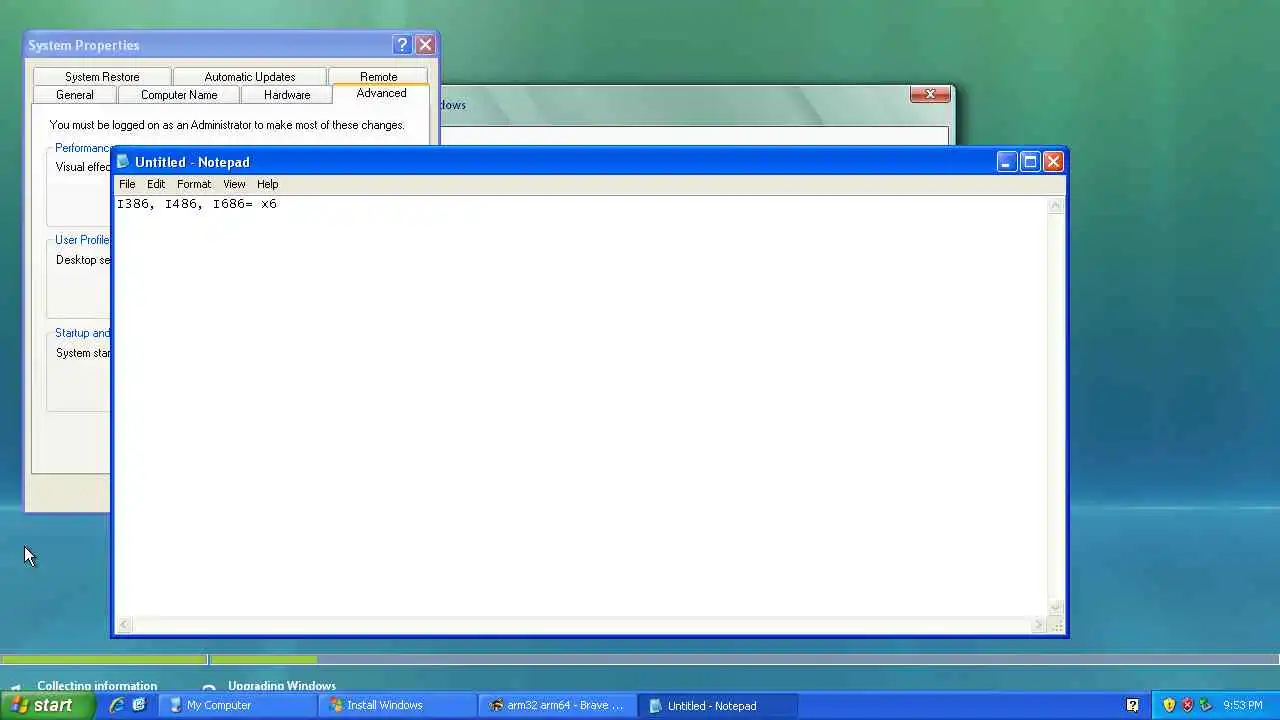
Task: Click the Notepad scroll down arrow
Action: pos(1056,608)
